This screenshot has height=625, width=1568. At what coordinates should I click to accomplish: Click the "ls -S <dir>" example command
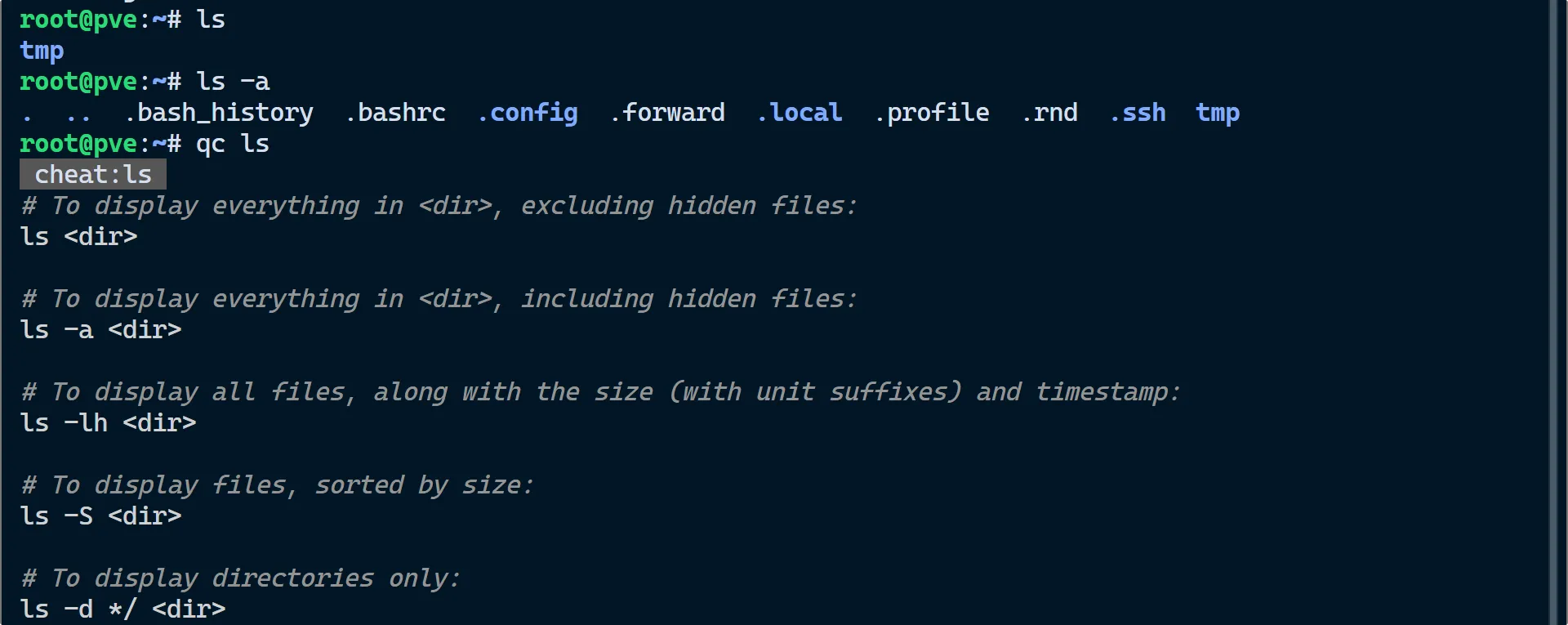pos(100,516)
